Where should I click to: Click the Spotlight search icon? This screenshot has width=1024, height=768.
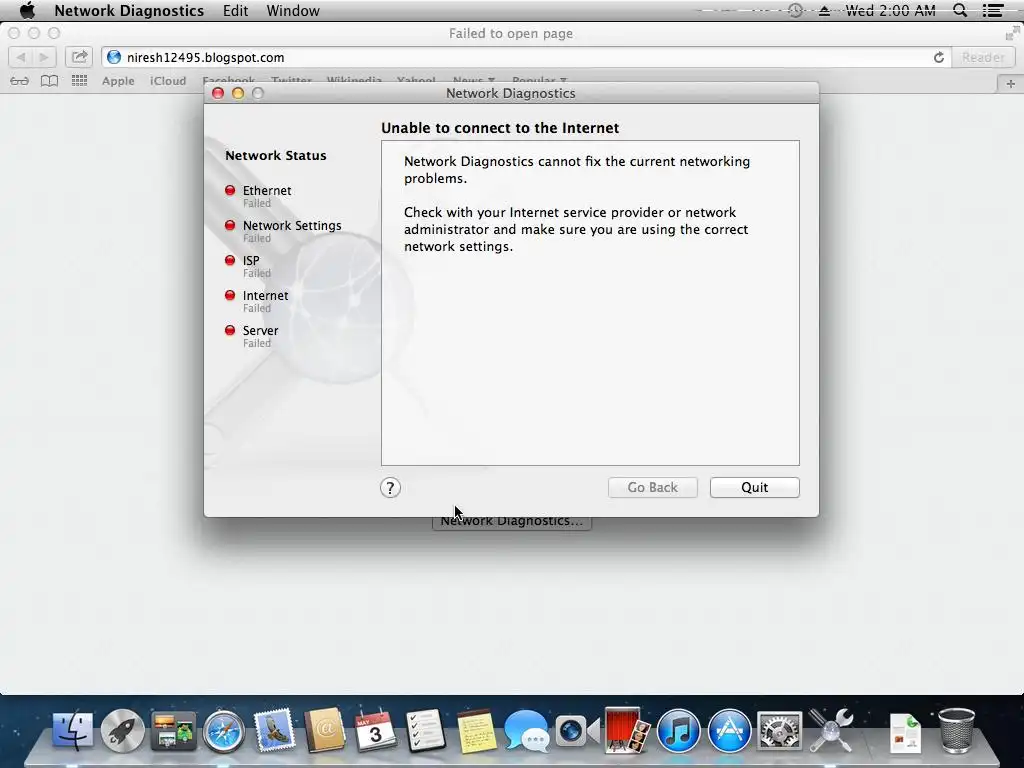960,10
